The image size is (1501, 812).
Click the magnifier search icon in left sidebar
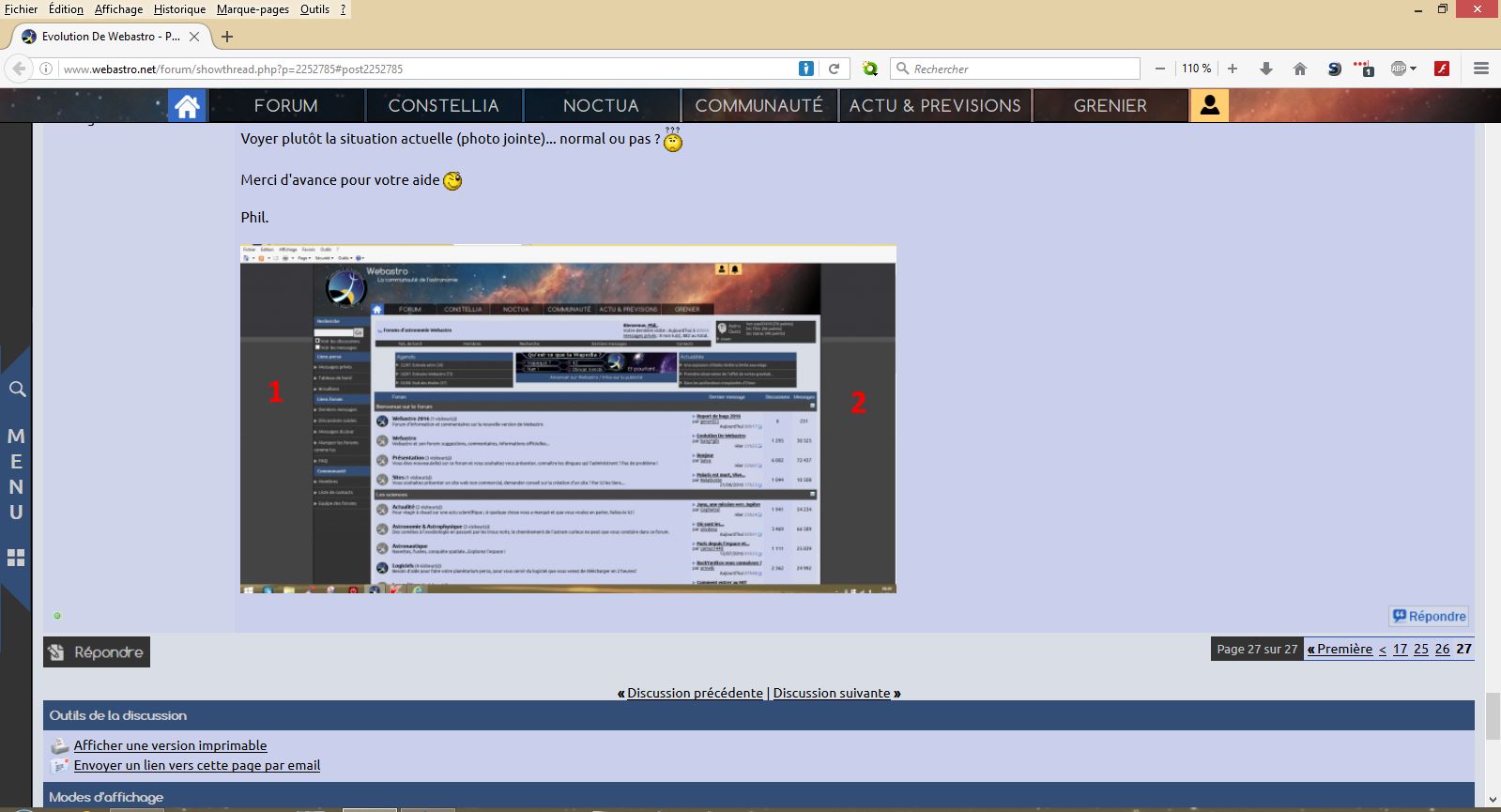tap(17, 389)
